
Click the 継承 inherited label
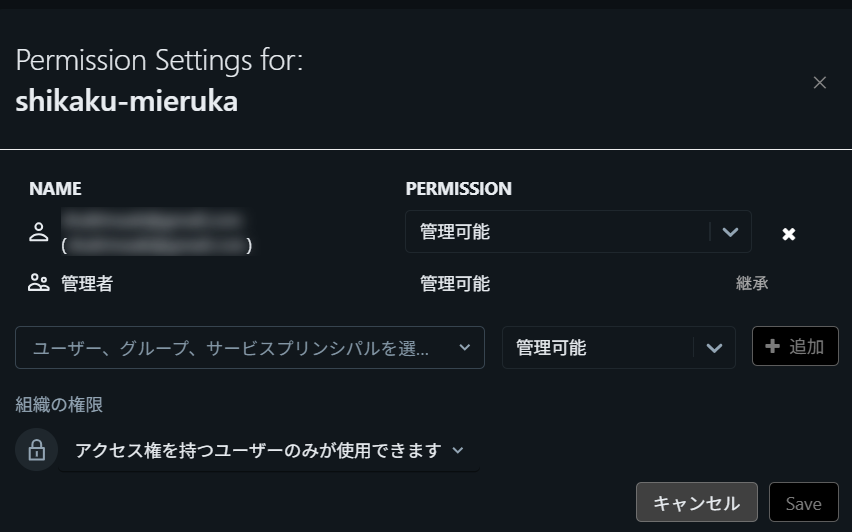752,284
